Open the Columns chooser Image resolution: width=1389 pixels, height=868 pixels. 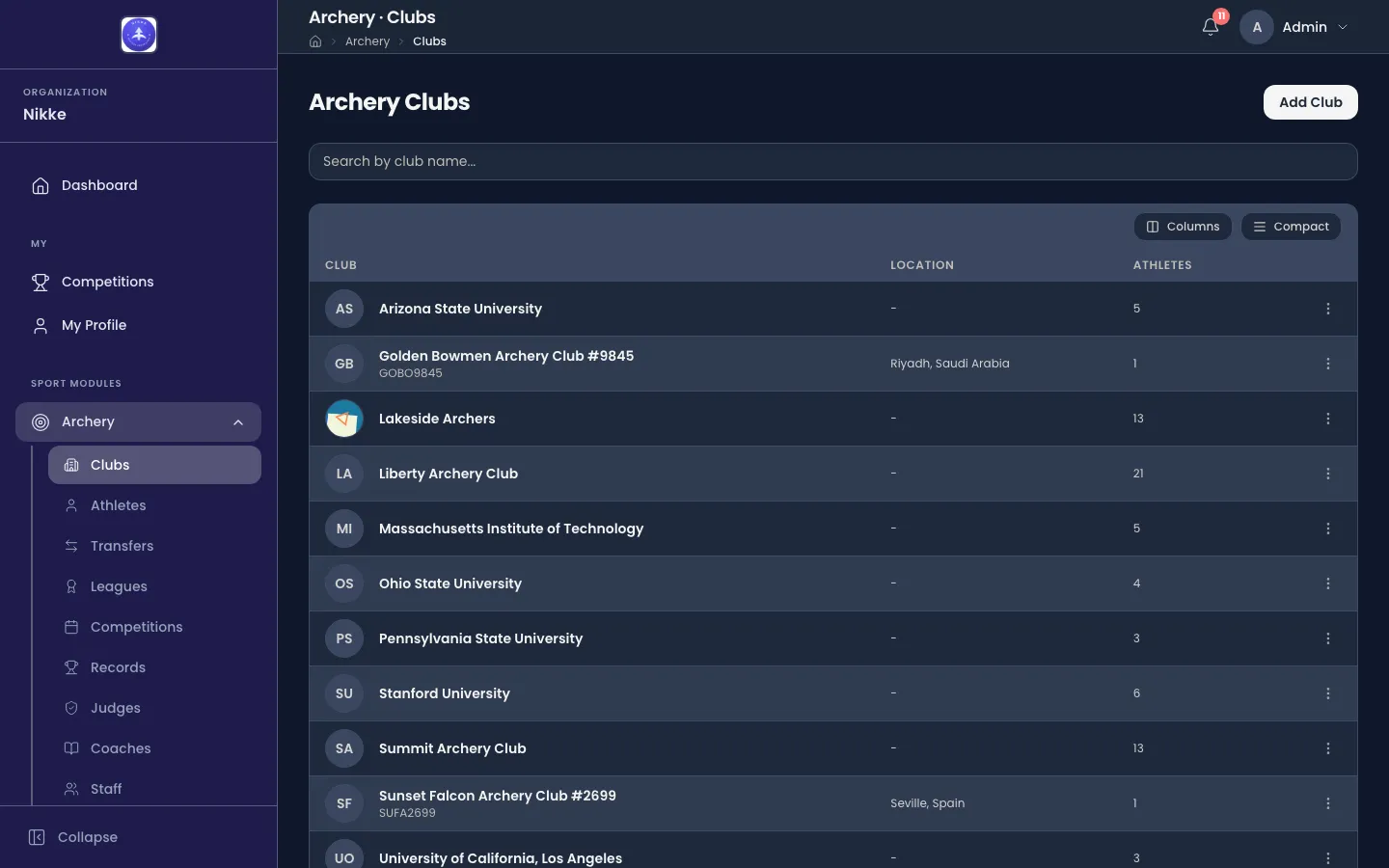point(1183,227)
